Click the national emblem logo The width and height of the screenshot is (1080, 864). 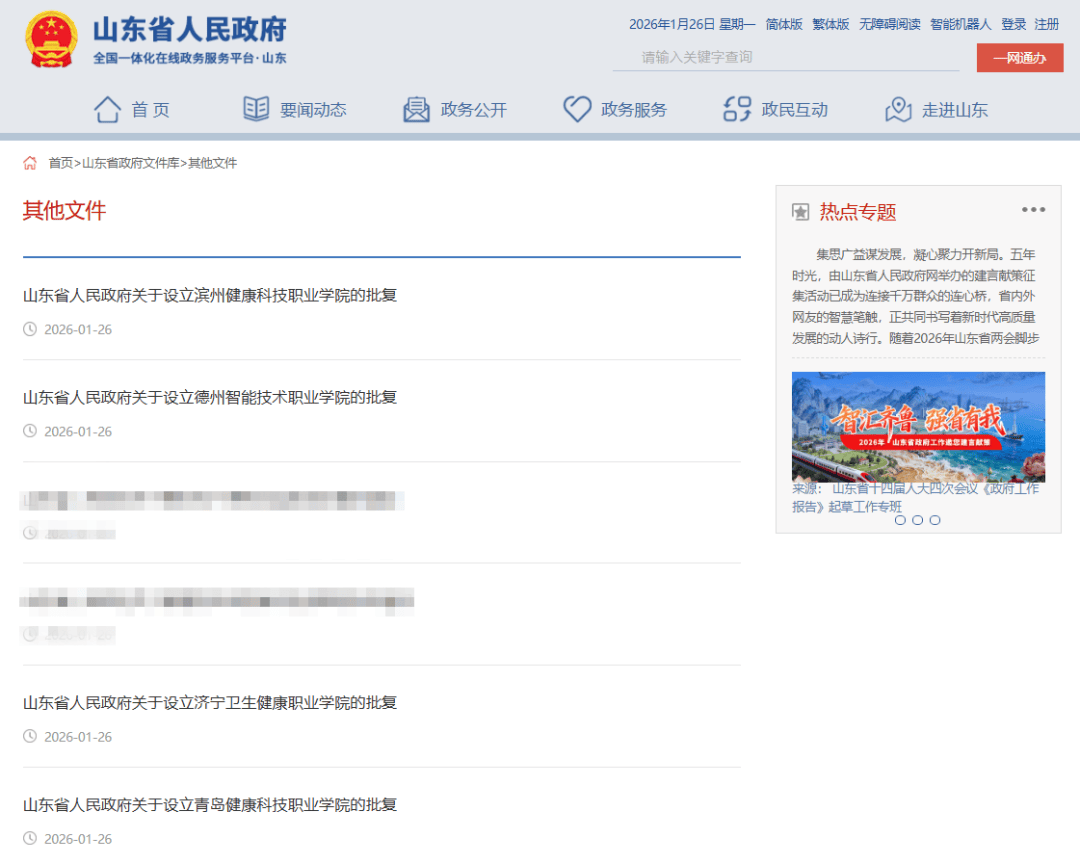[51, 40]
